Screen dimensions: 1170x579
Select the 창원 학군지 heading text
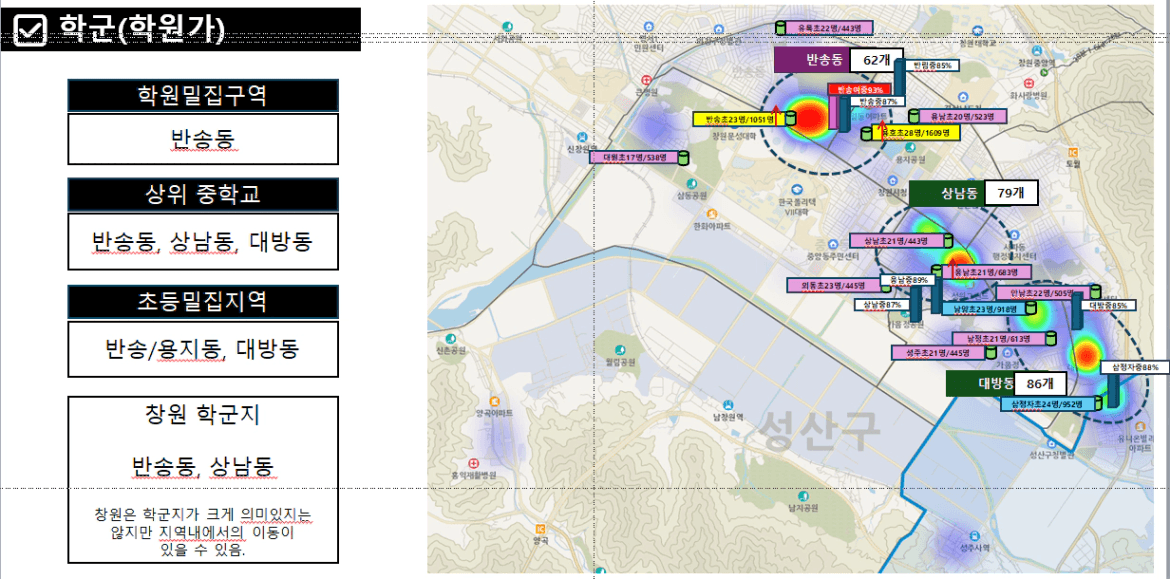tap(203, 416)
